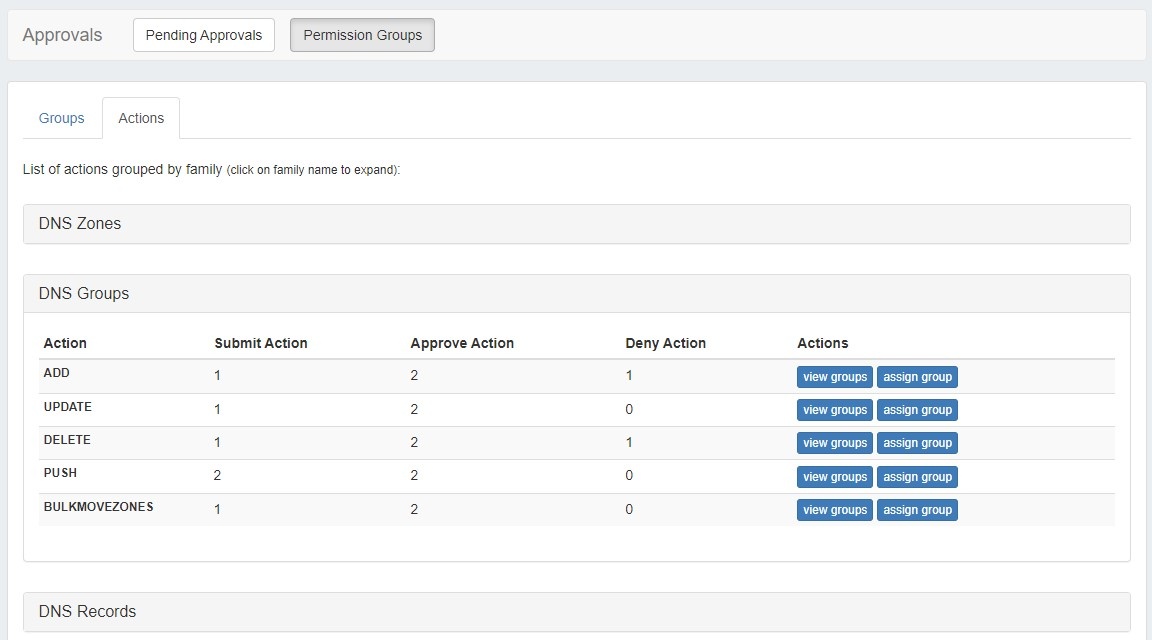Assign group to the BULKMOVEZONES action
The height and width of the screenshot is (640, 1152).
click(x=917, y=510)
